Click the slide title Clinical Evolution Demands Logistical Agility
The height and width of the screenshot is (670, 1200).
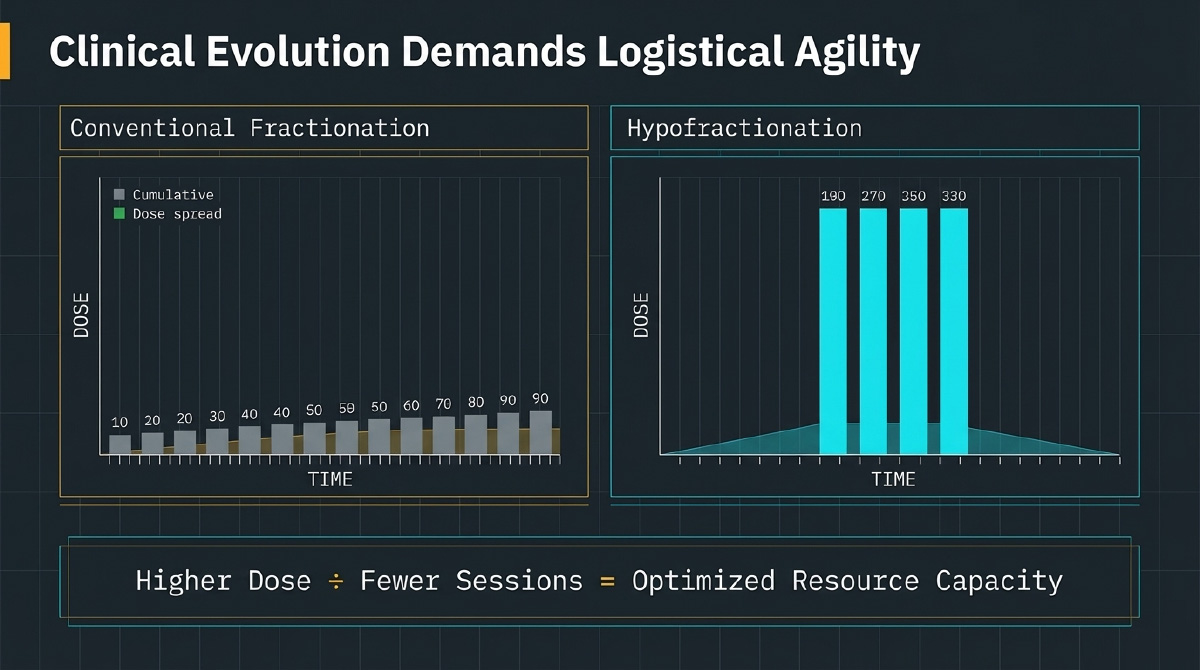pos(484,52)
